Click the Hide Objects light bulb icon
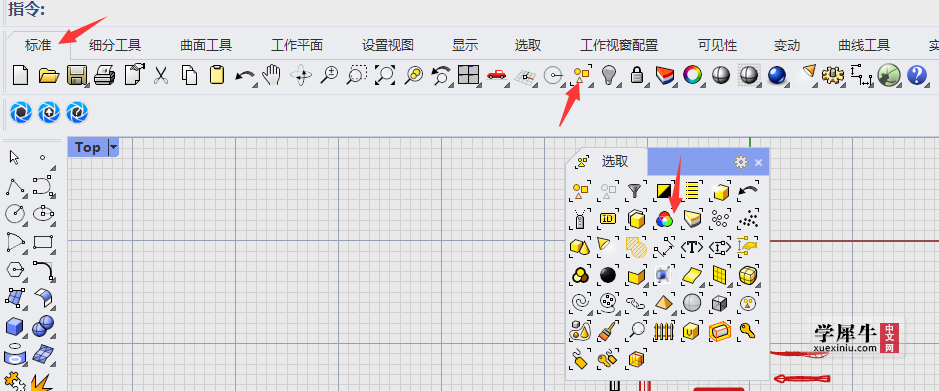This screenshot has width=939, height=391. [x=609, y=75]
